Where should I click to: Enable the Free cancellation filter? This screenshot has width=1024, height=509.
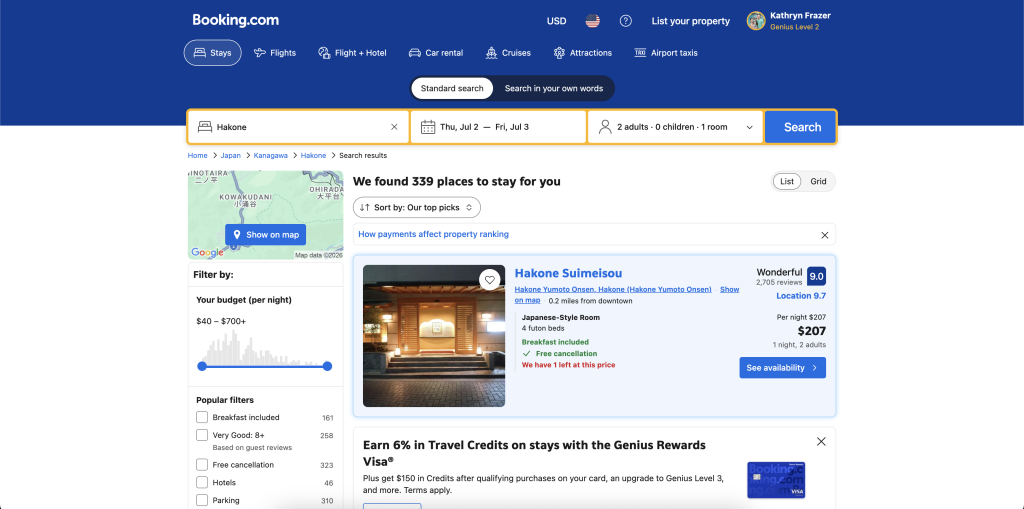[x=202, y=465]
